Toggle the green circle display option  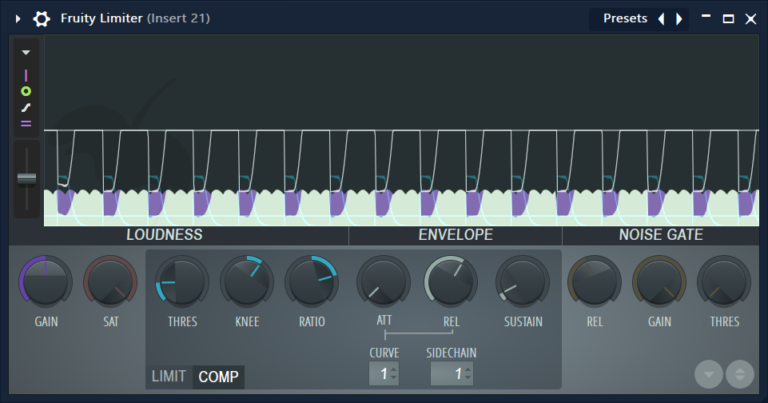click(26, 91)
